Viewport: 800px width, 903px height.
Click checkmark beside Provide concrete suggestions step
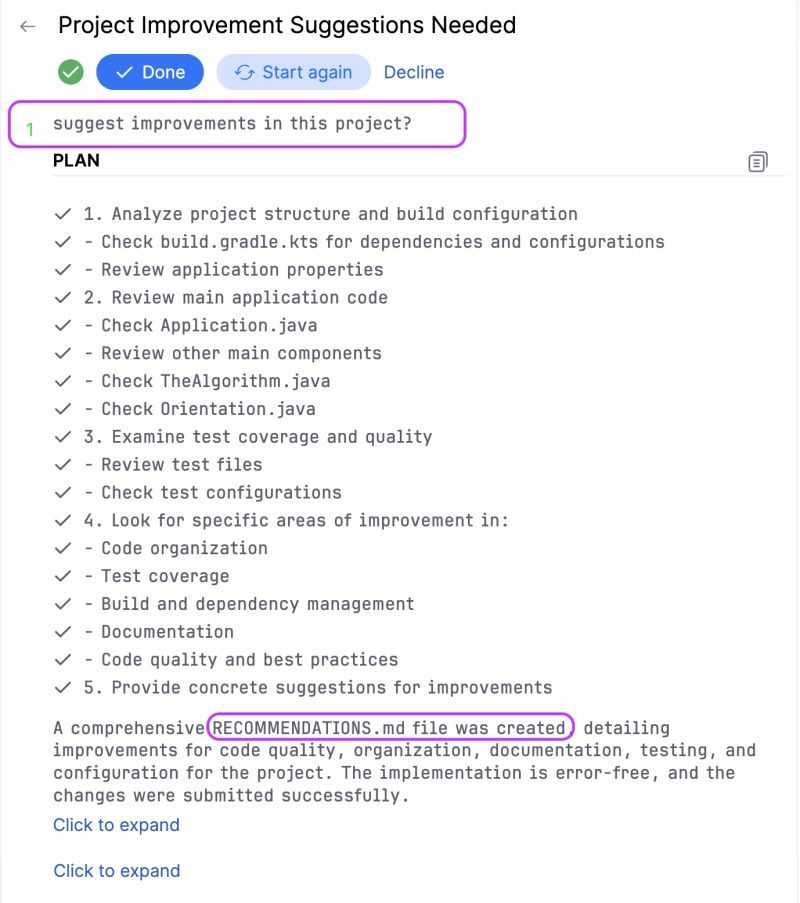(63, 688)
